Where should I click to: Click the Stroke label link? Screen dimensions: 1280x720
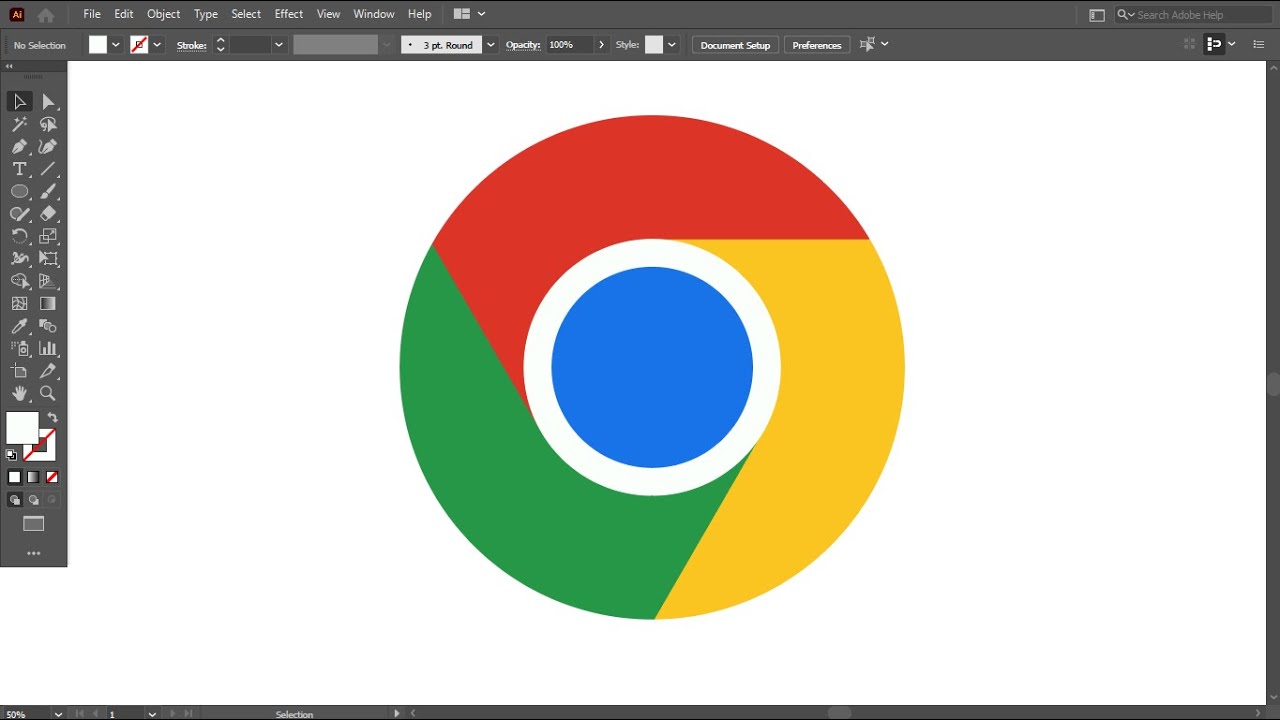(191, 45)
